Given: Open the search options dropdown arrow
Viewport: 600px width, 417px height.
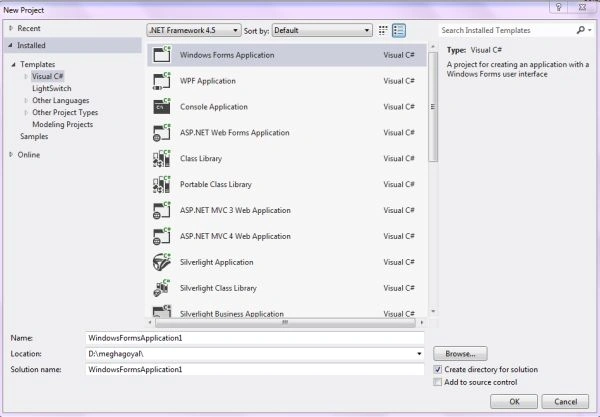Looking at the screenshot, I should point(590,30).
